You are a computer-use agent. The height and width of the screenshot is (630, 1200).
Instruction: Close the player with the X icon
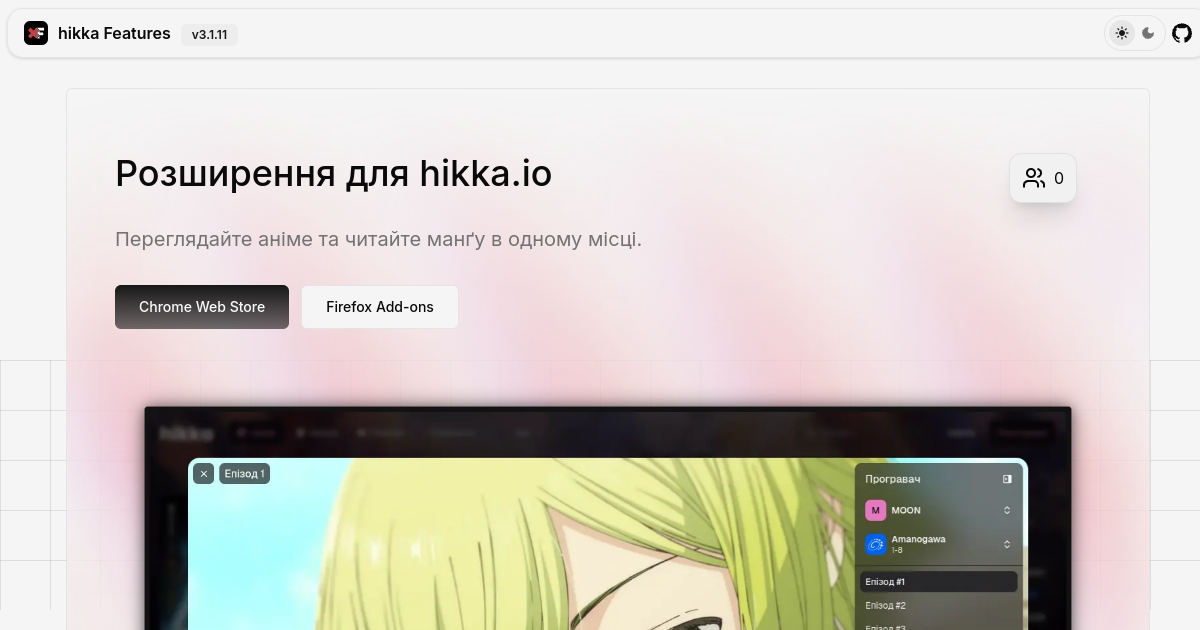click(204, 474)
